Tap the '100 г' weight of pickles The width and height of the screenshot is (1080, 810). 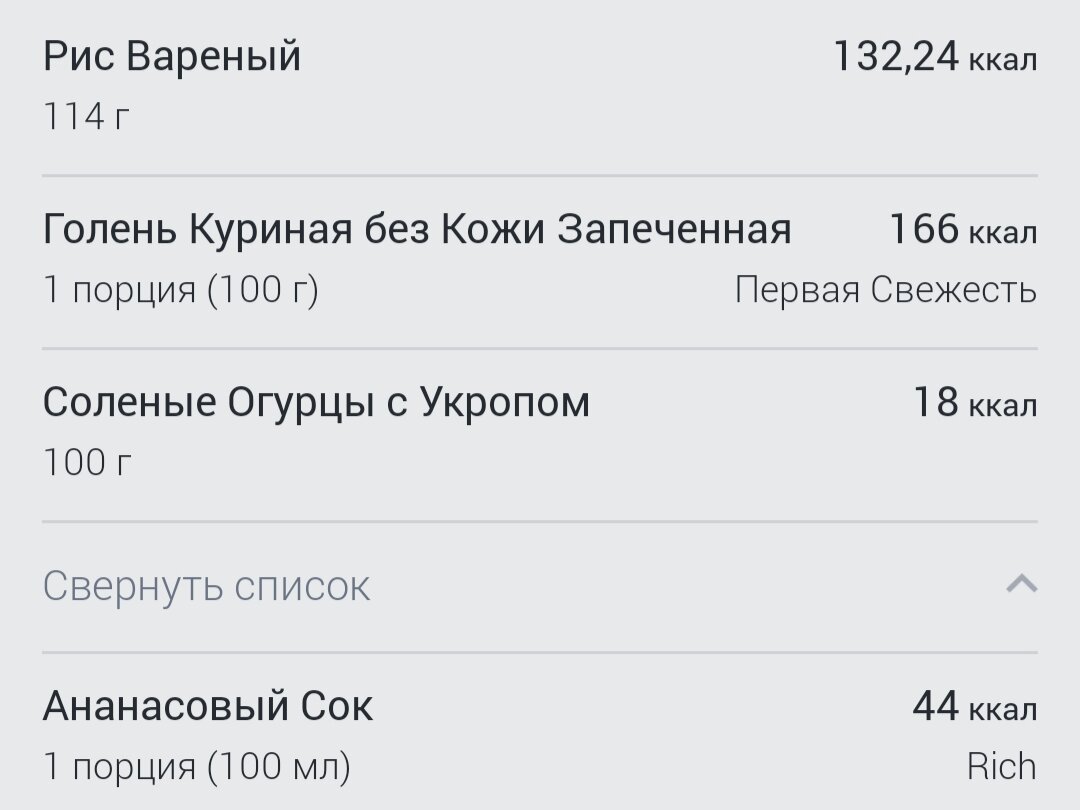coord(87,461)
